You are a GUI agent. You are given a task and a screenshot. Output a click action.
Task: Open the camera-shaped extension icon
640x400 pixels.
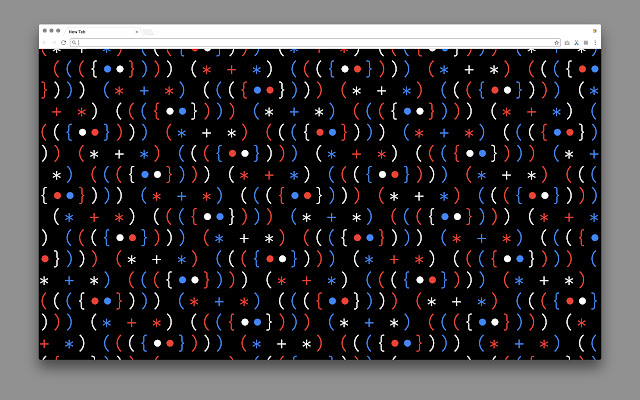[567, 42]
